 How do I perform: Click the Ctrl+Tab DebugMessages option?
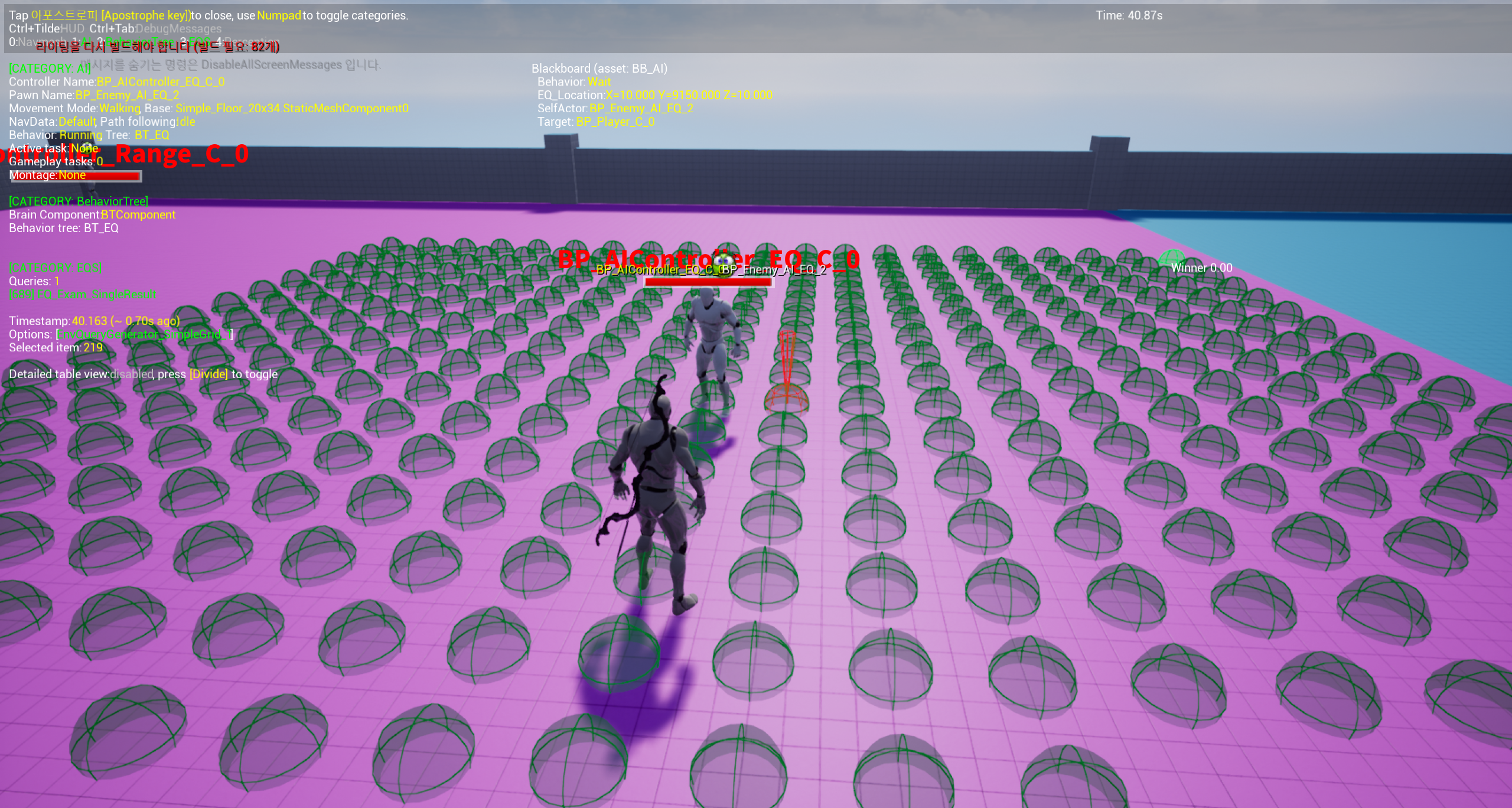click(x=155, y=28)
